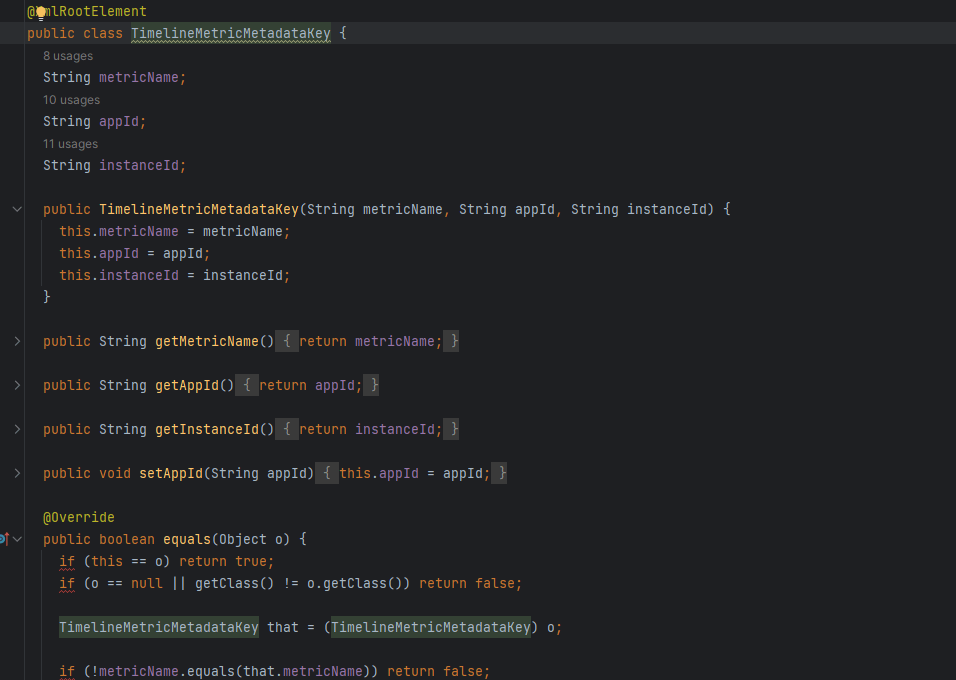Expand the folded getMetricName method
Viewport: 956px width, 680px height.
(17, 342)
